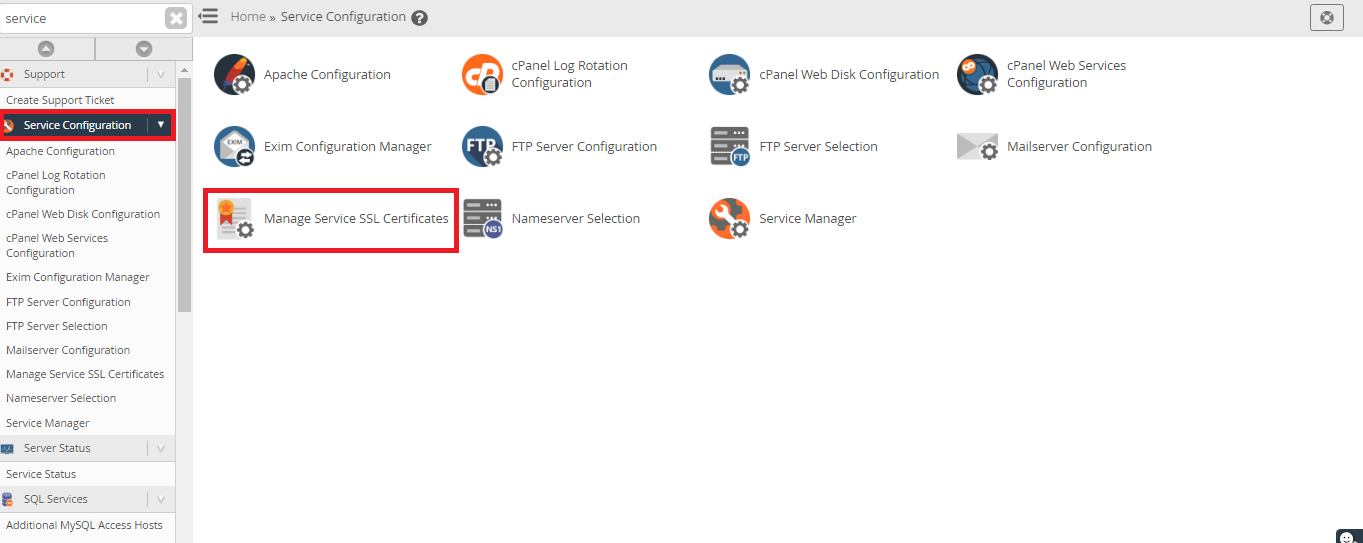
Task: Click FTP Server Configuration main label
Action: (x=585, y=147)
